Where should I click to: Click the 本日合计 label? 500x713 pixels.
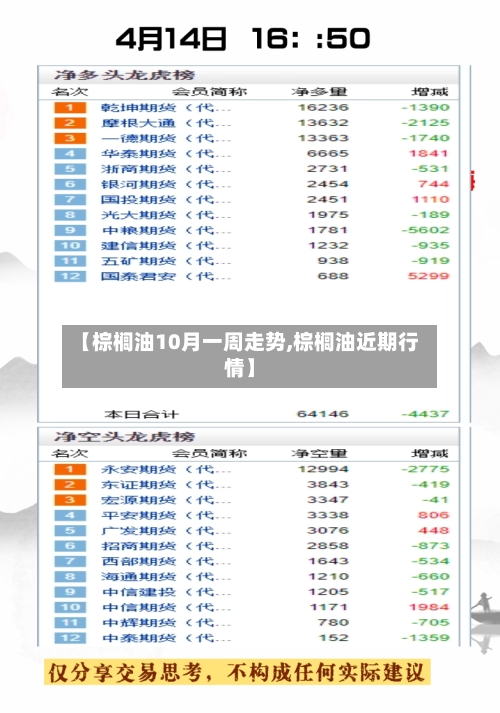[x=141, y=414]
